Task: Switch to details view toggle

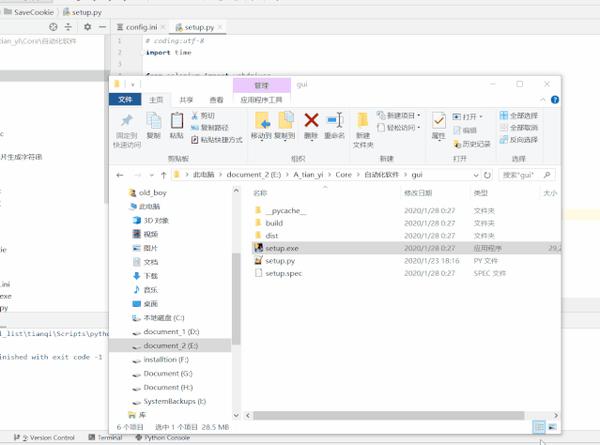Action: pyautogui.click(x=539, y=427)
